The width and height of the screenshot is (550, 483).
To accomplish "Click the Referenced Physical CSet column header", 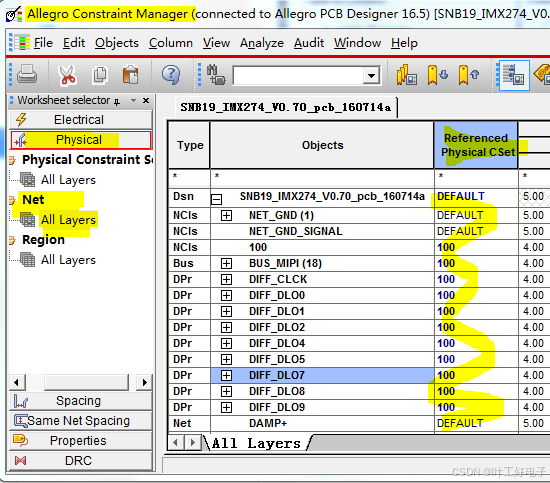I will (x=476, y=145).
